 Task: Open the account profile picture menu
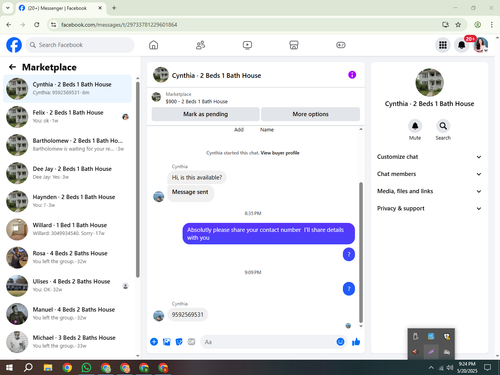tap(481, 45)
